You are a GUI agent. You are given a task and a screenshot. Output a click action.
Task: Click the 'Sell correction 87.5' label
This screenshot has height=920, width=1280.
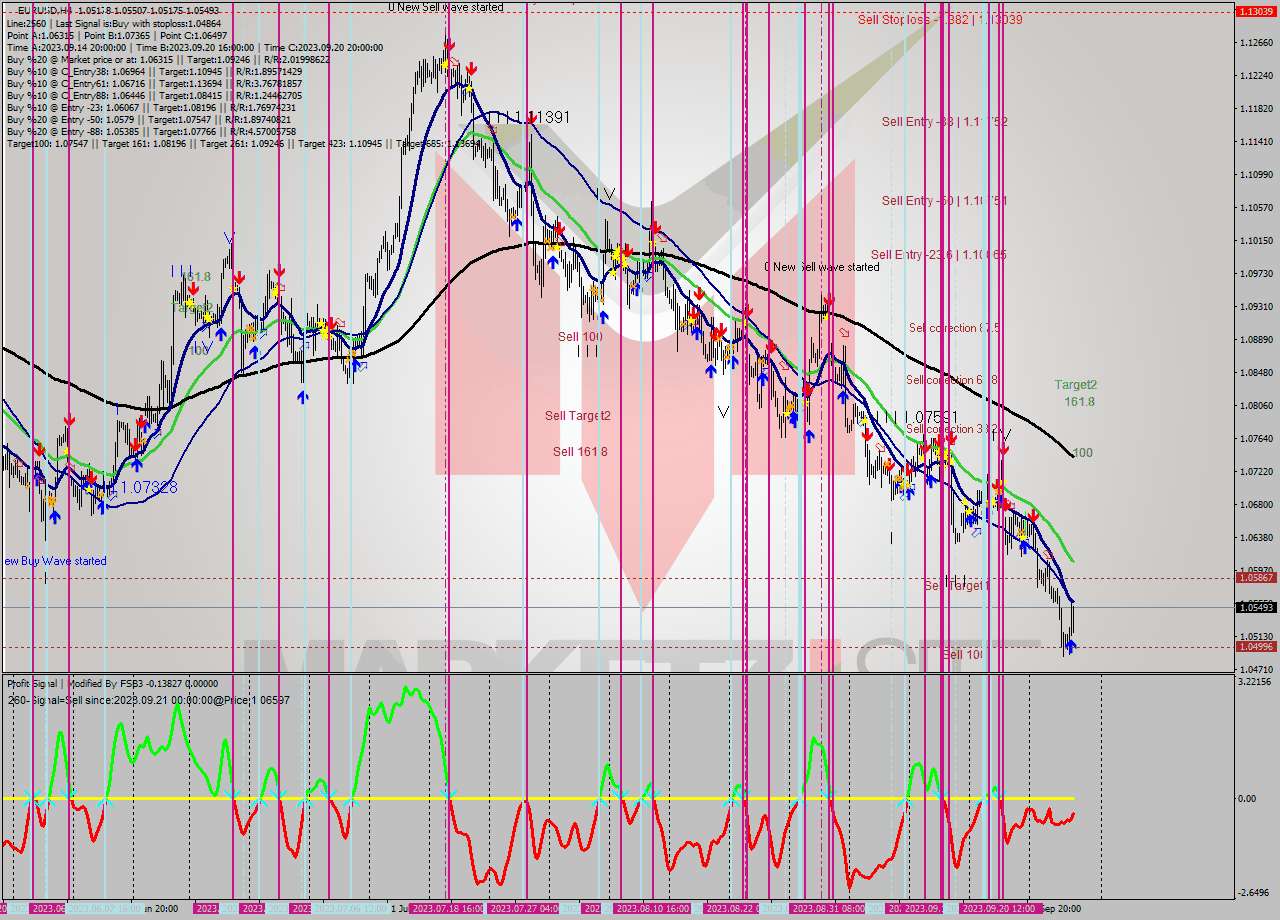954,328
